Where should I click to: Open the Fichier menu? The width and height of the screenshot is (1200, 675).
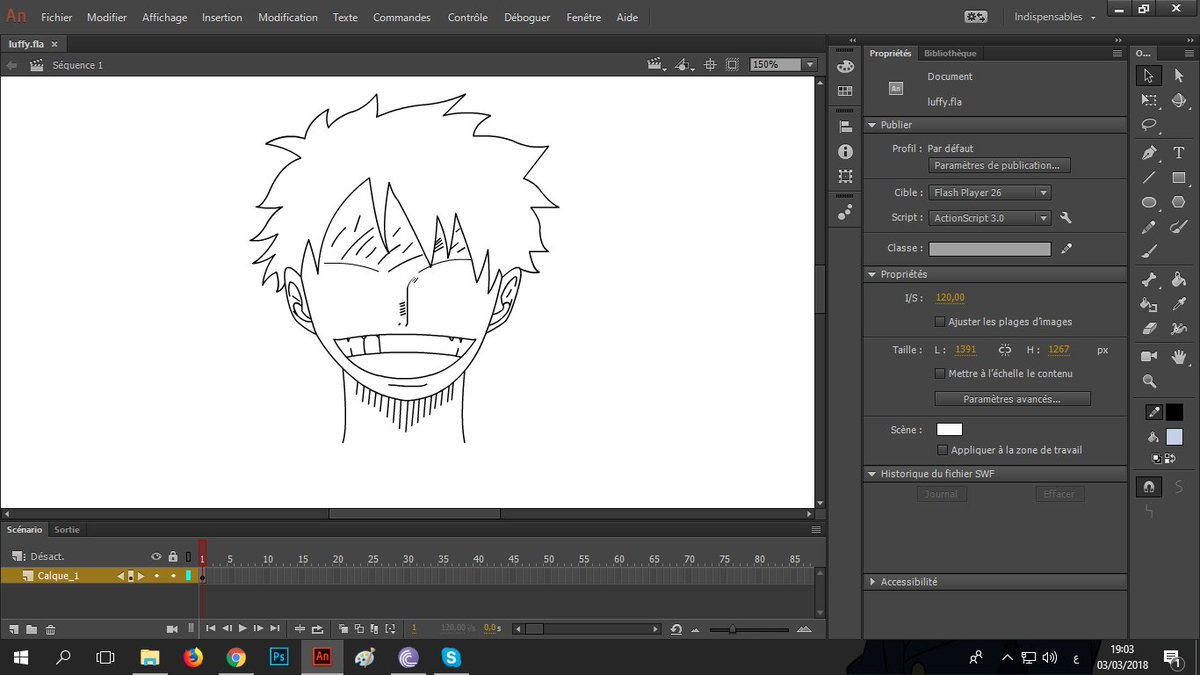(56, 17)
